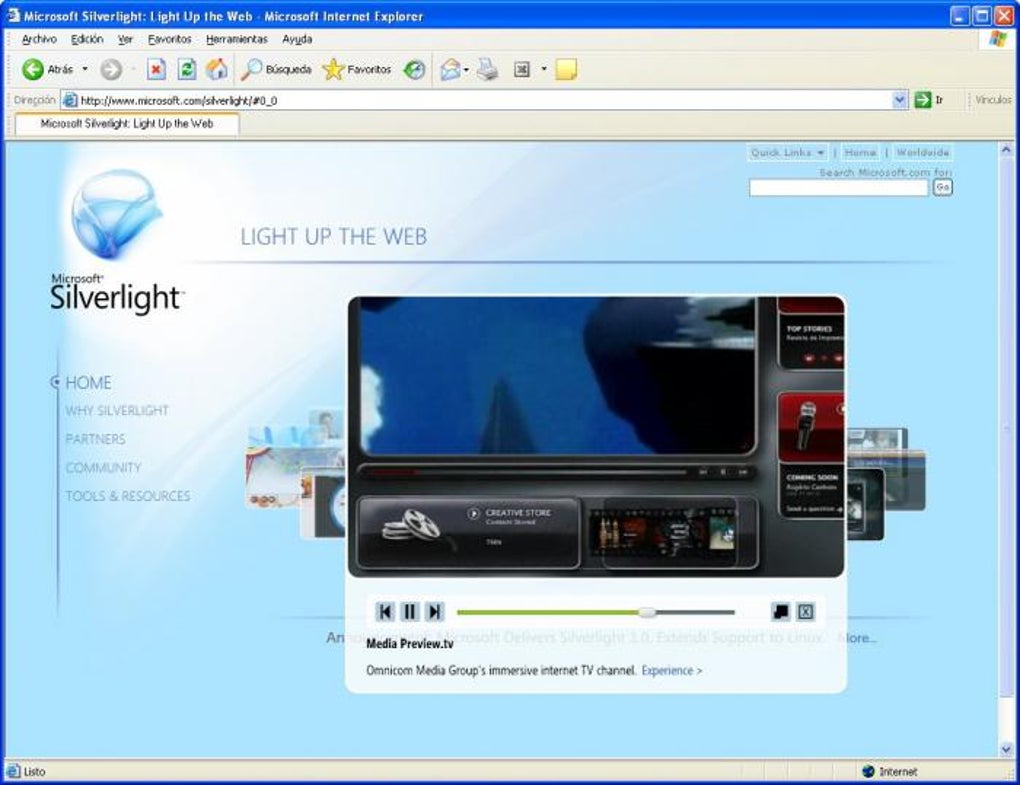Open the Mail icon dropdown arrow
This screenshot has height=785, width=1020.
click(x=466, y=69)
